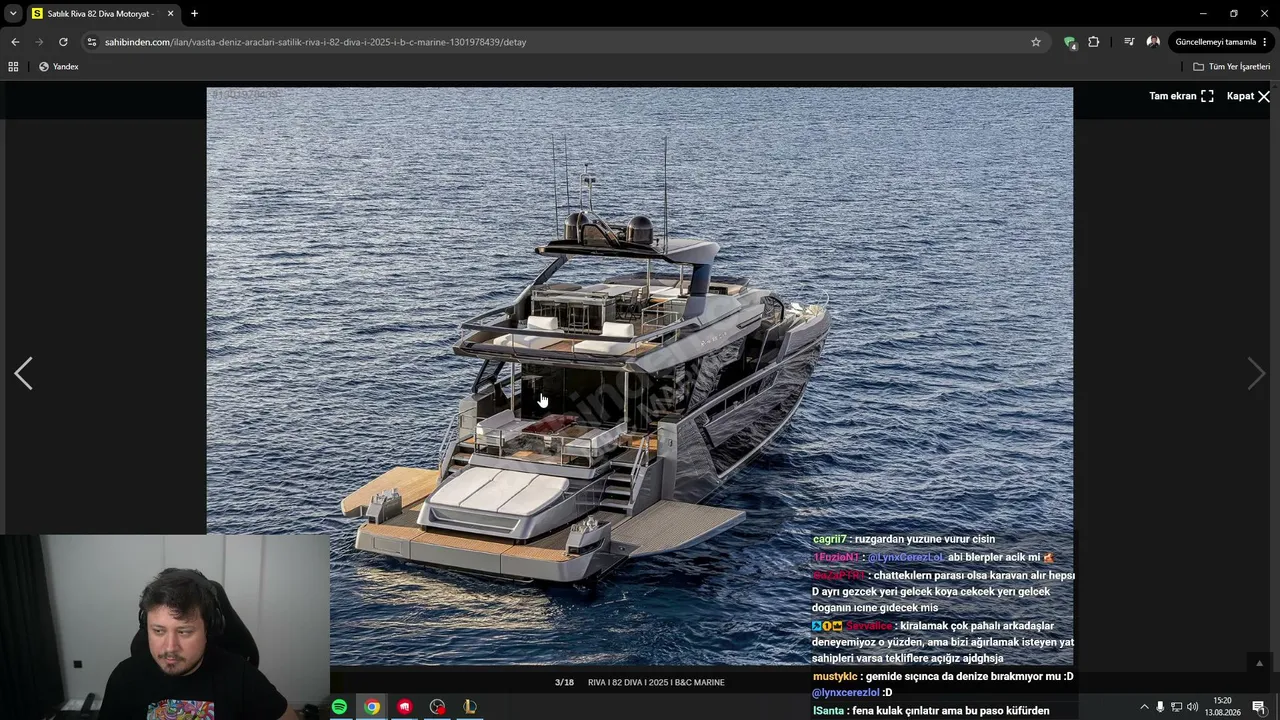Open the Windows notification center
This screenshot has height=720, width=1280.
coord(1259,707)
